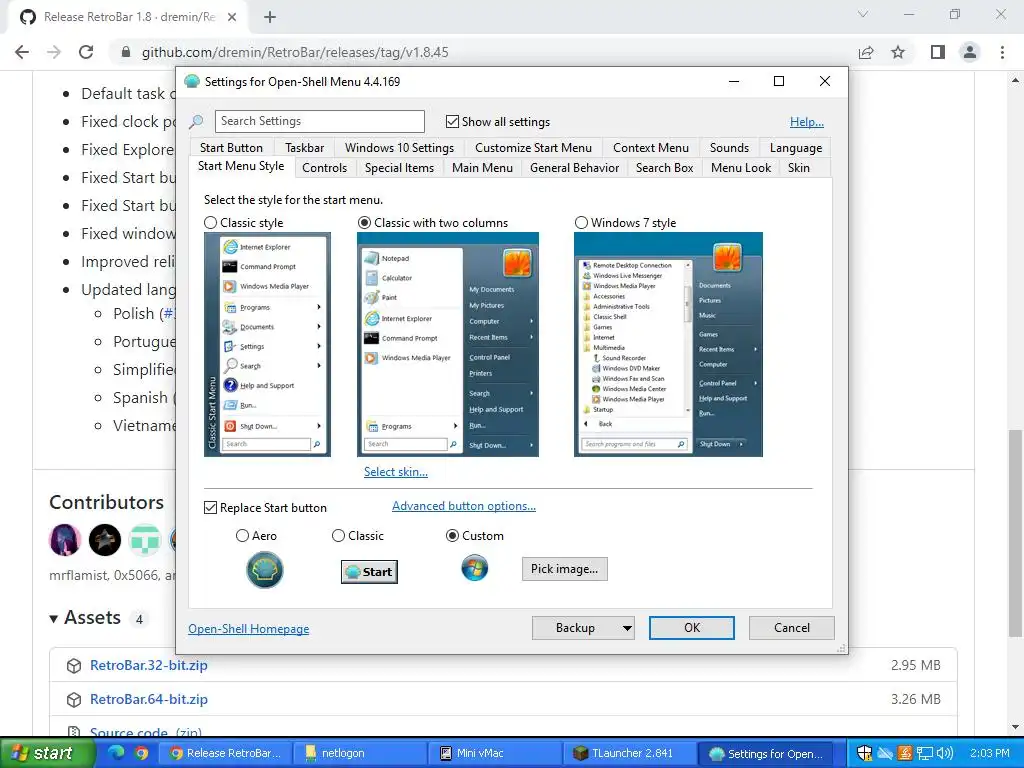The width and height of the screenshot is (1024, 768).
Task: Choose the Aero start button radio option
Action: [x=242, y=536]
